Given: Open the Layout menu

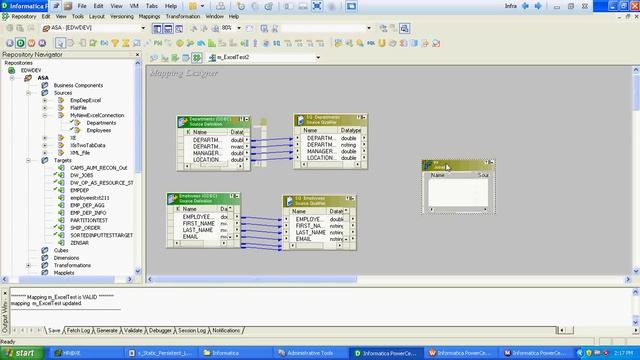Looking at the screenshot, I should click(x=97, y=16).
